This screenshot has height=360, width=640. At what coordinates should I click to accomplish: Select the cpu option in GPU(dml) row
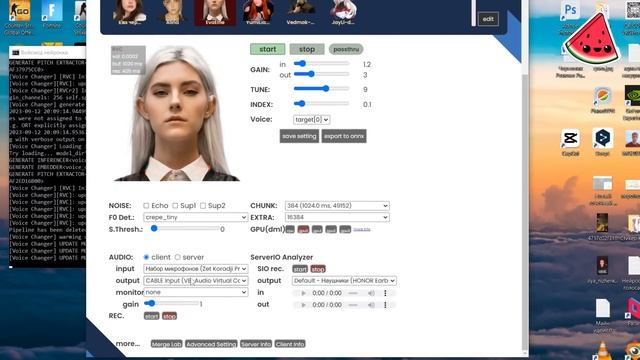[x=290, y=229]
